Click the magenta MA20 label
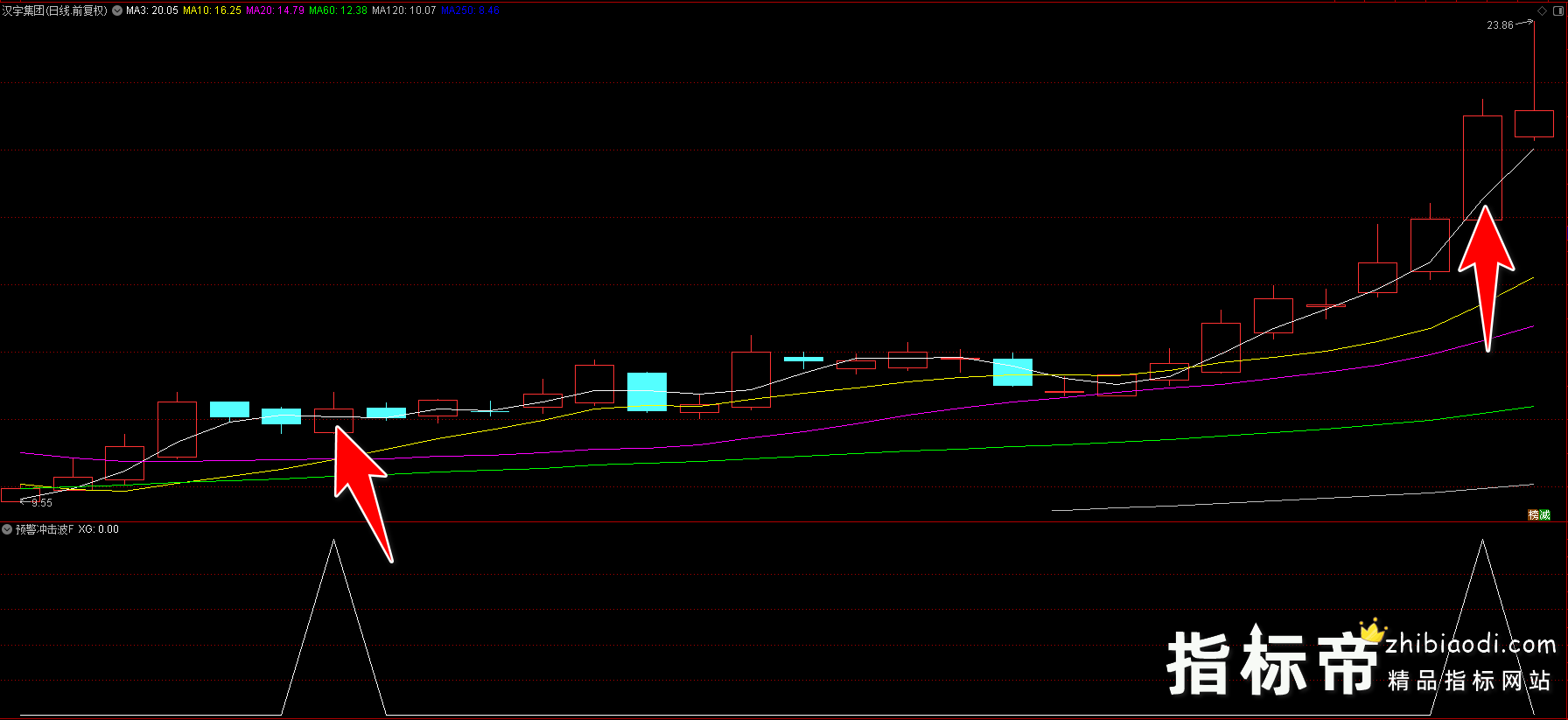The height and width of the screenshot is (720, 1568). coord(275,10)
